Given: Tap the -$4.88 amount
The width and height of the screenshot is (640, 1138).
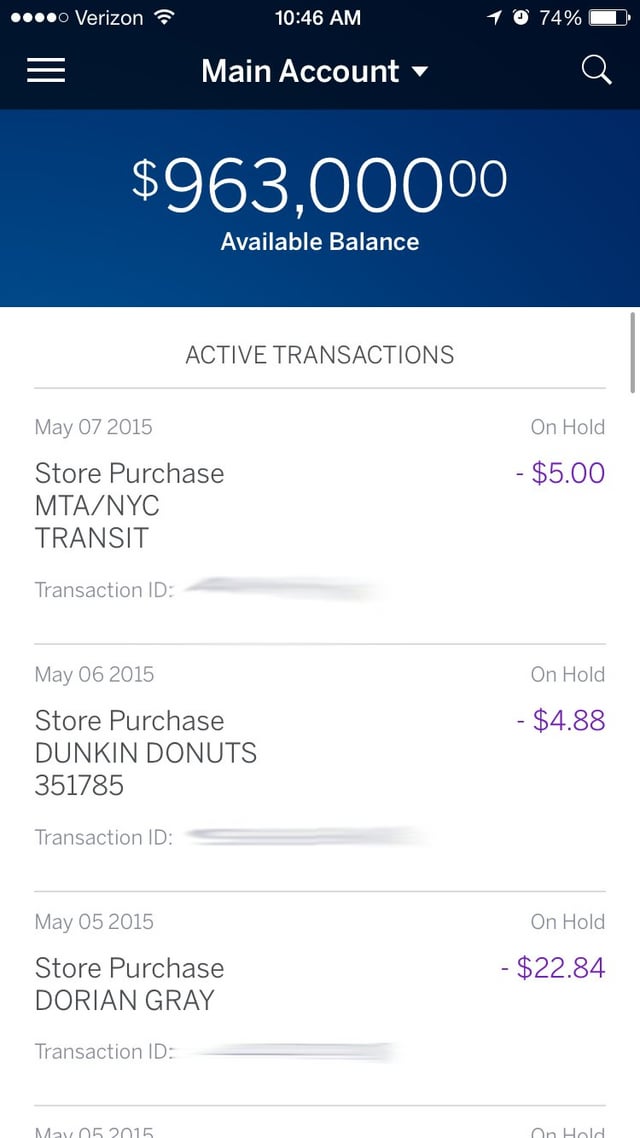Looking at the screenshot, I should pos(561,720).
